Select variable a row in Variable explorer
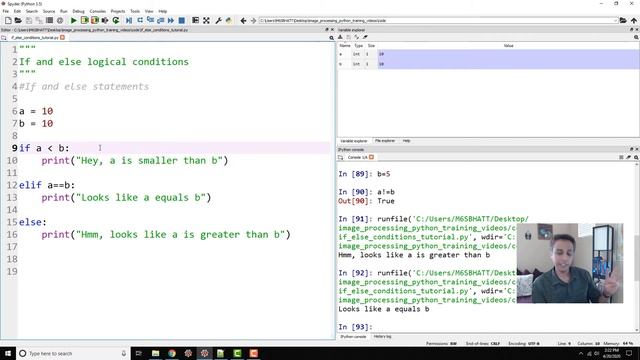The width and height of the screenshot is (640, 360). [488, 54]
